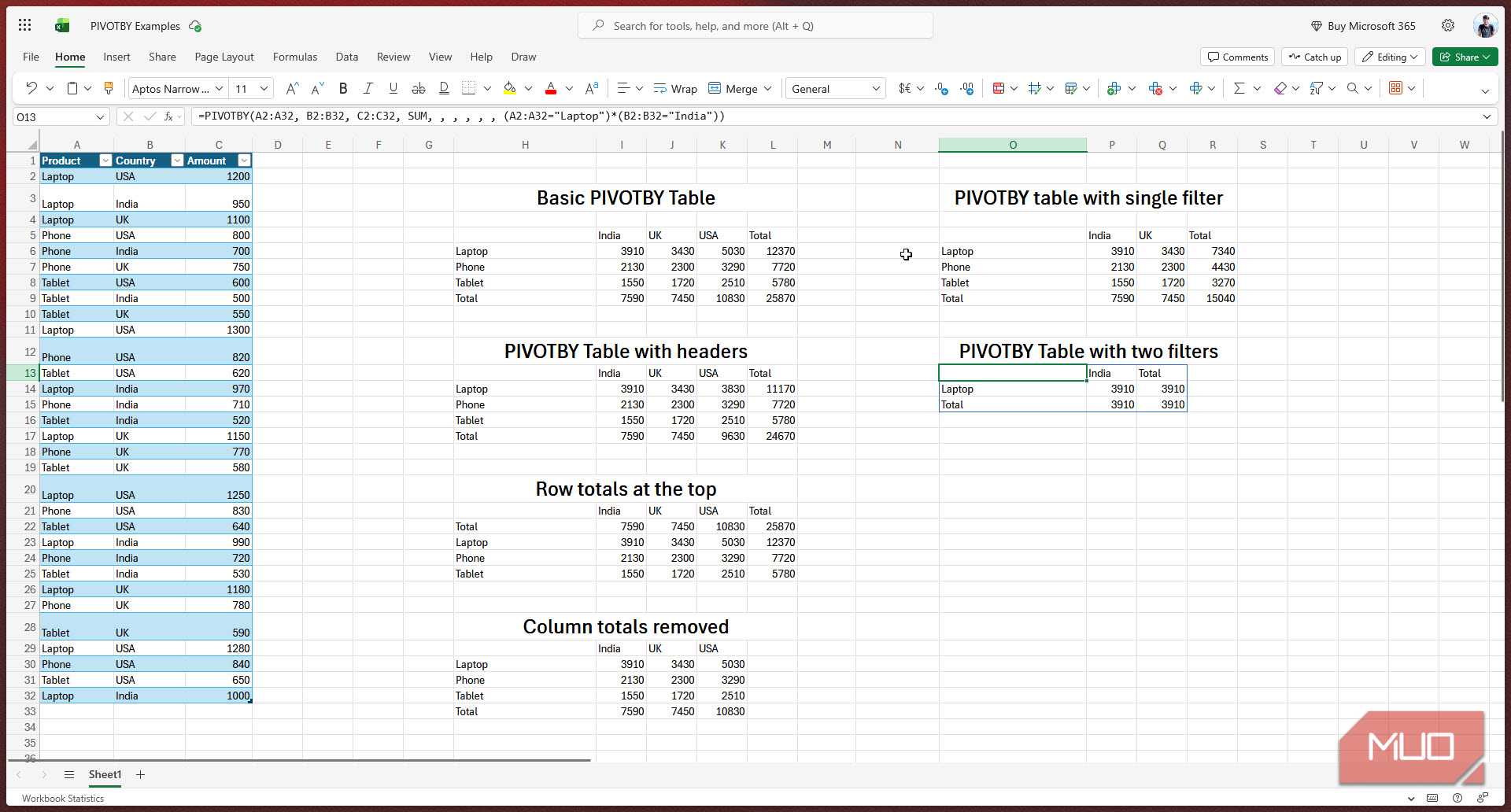Open the font format Aa icon
Viewport: 1511px width, 812px height.
[x=592, y=88]
